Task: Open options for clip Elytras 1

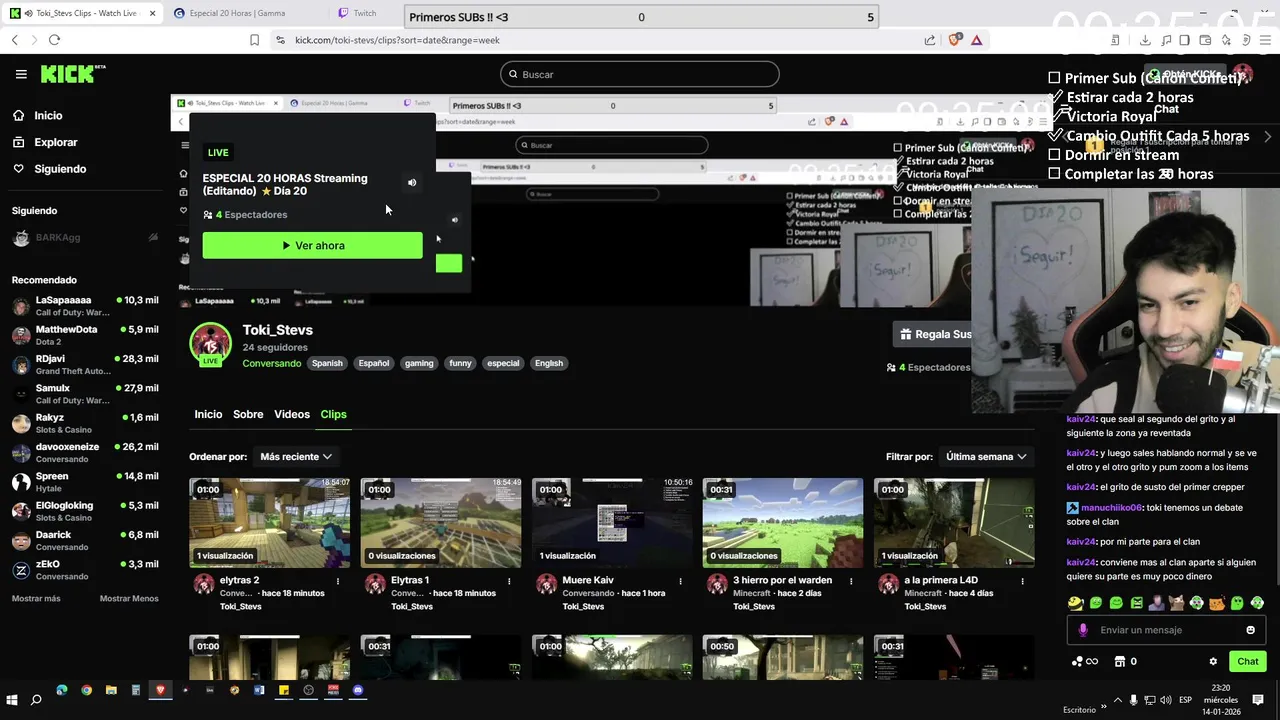Action: (509, 581)
